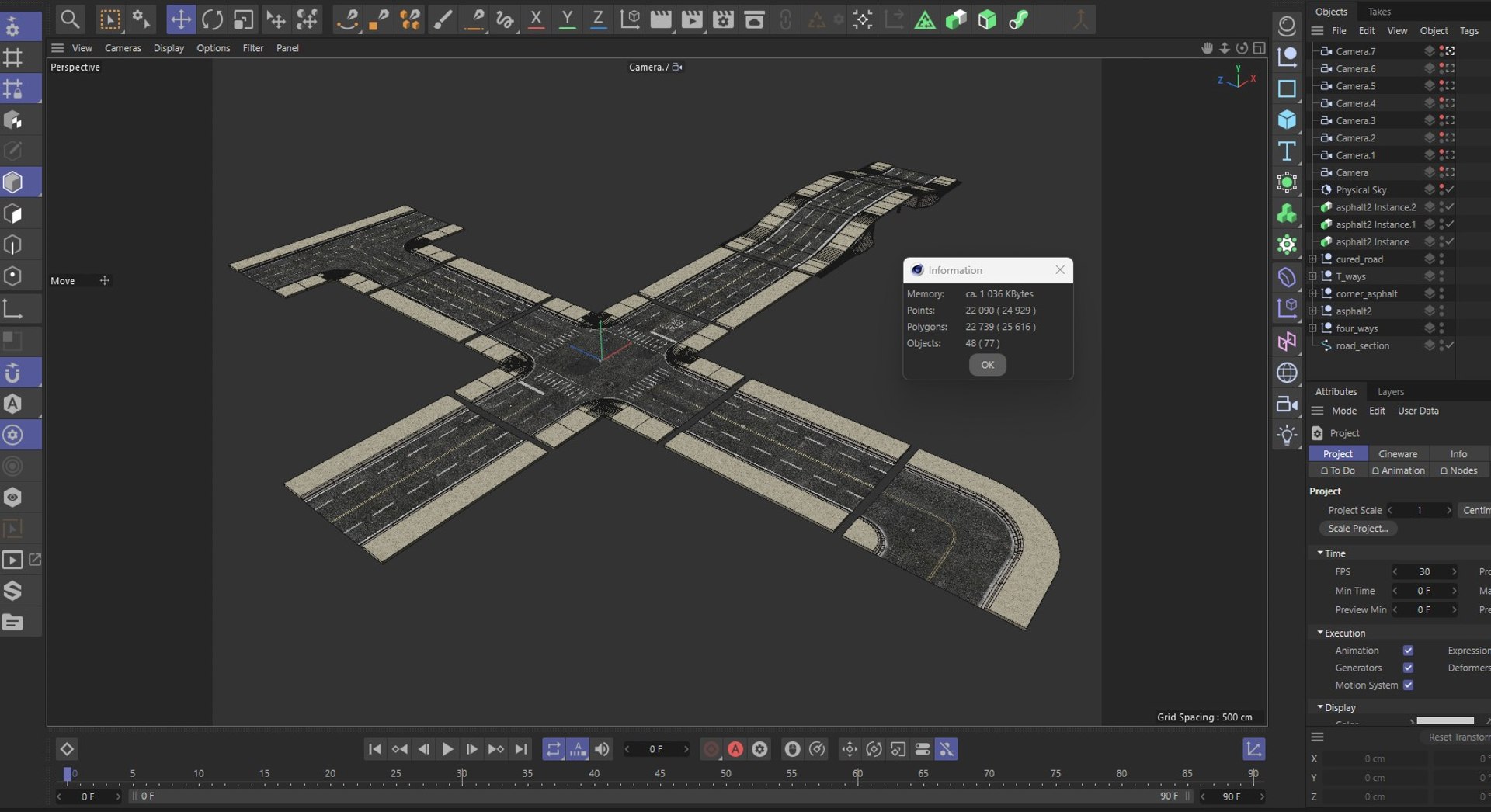Add a Cube primitive from side palette
The image size is (1491, 812).
pos(1287,120)
